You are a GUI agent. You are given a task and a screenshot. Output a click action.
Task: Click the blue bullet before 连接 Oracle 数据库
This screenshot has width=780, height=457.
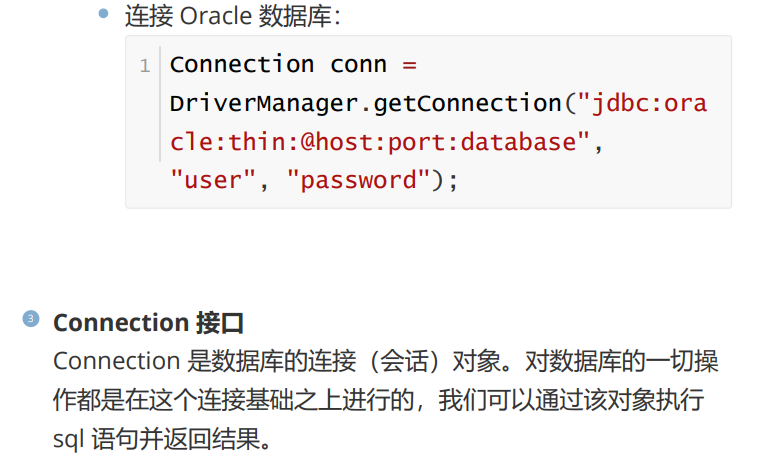coord(104,14)
